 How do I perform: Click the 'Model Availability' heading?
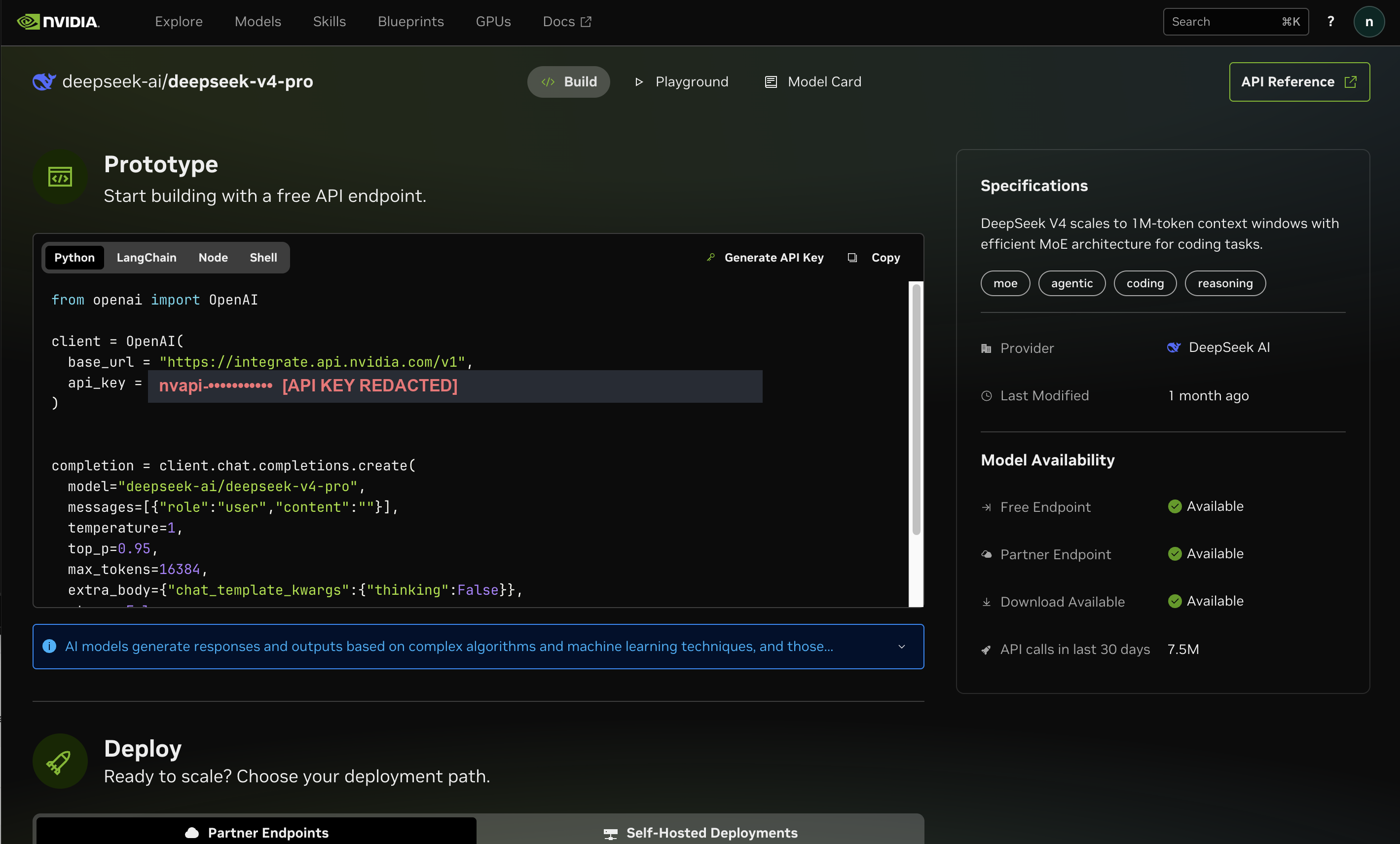pos(1047,460)
